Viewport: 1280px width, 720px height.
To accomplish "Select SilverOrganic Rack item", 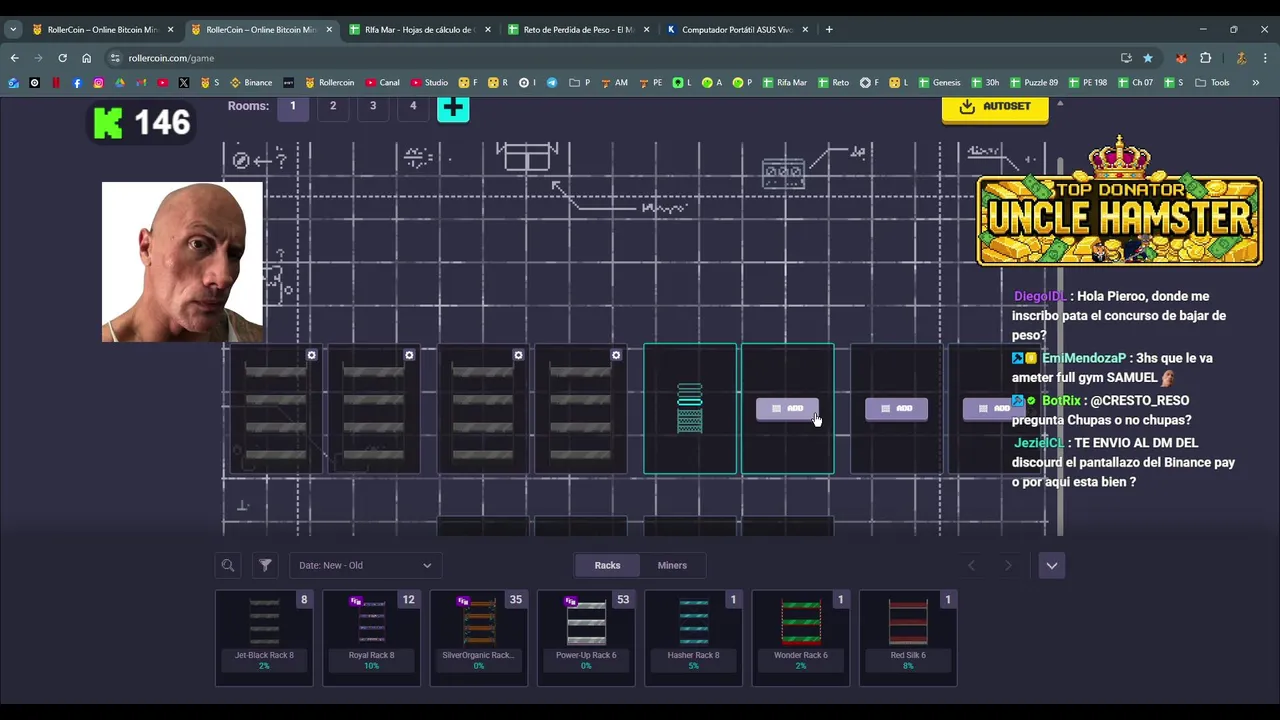I will [479, 638].
